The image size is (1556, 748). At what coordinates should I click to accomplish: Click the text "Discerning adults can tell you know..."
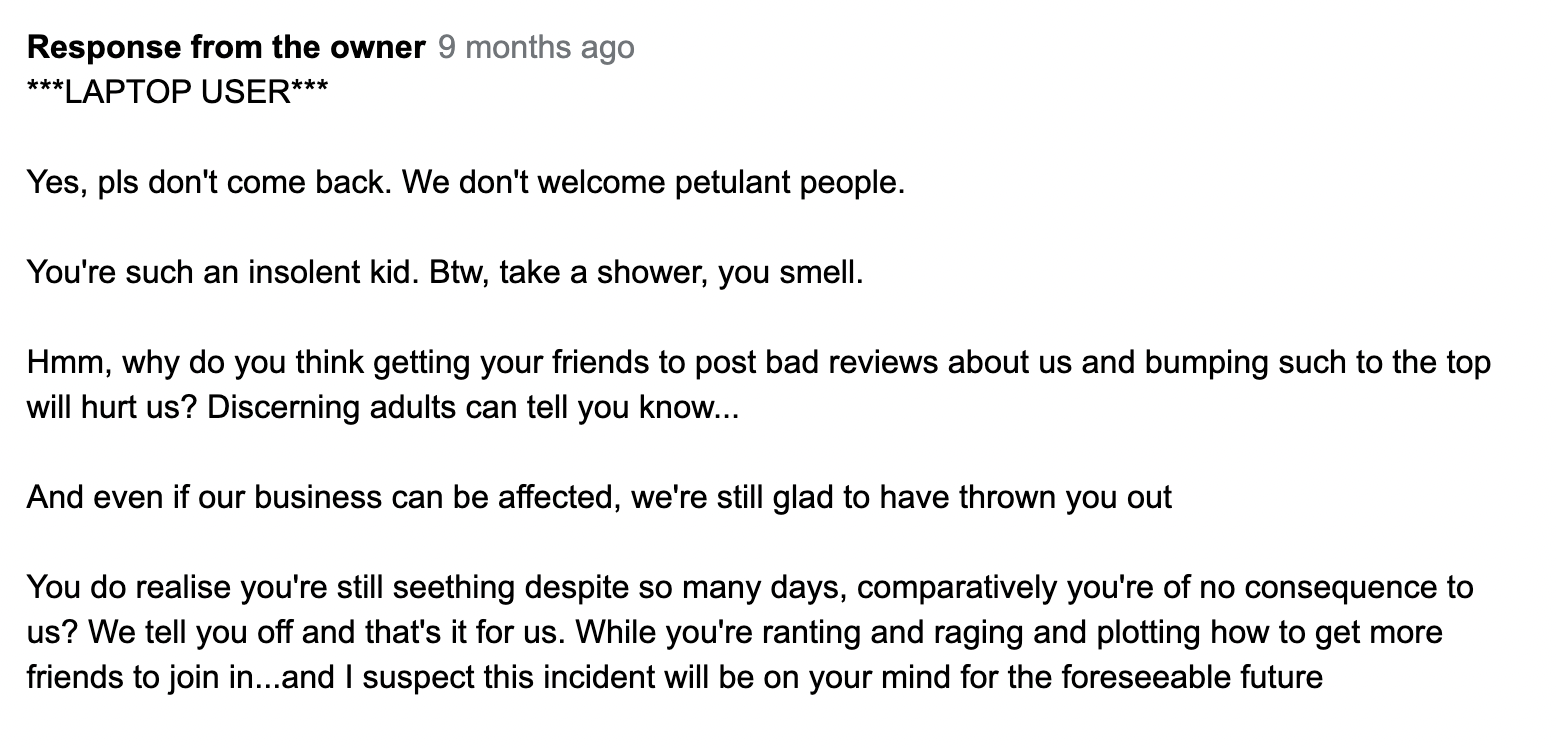(473, 409)
